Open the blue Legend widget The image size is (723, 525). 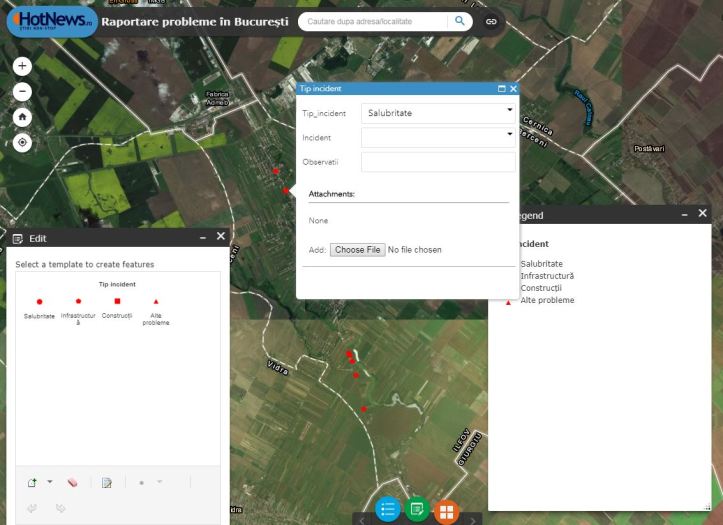(x=387, y=509)
